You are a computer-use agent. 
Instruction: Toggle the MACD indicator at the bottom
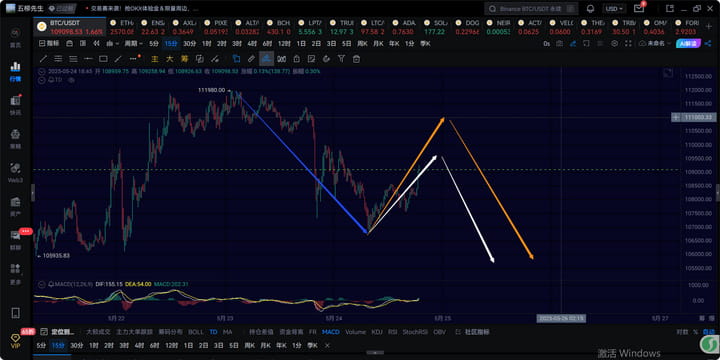point(331,332)
